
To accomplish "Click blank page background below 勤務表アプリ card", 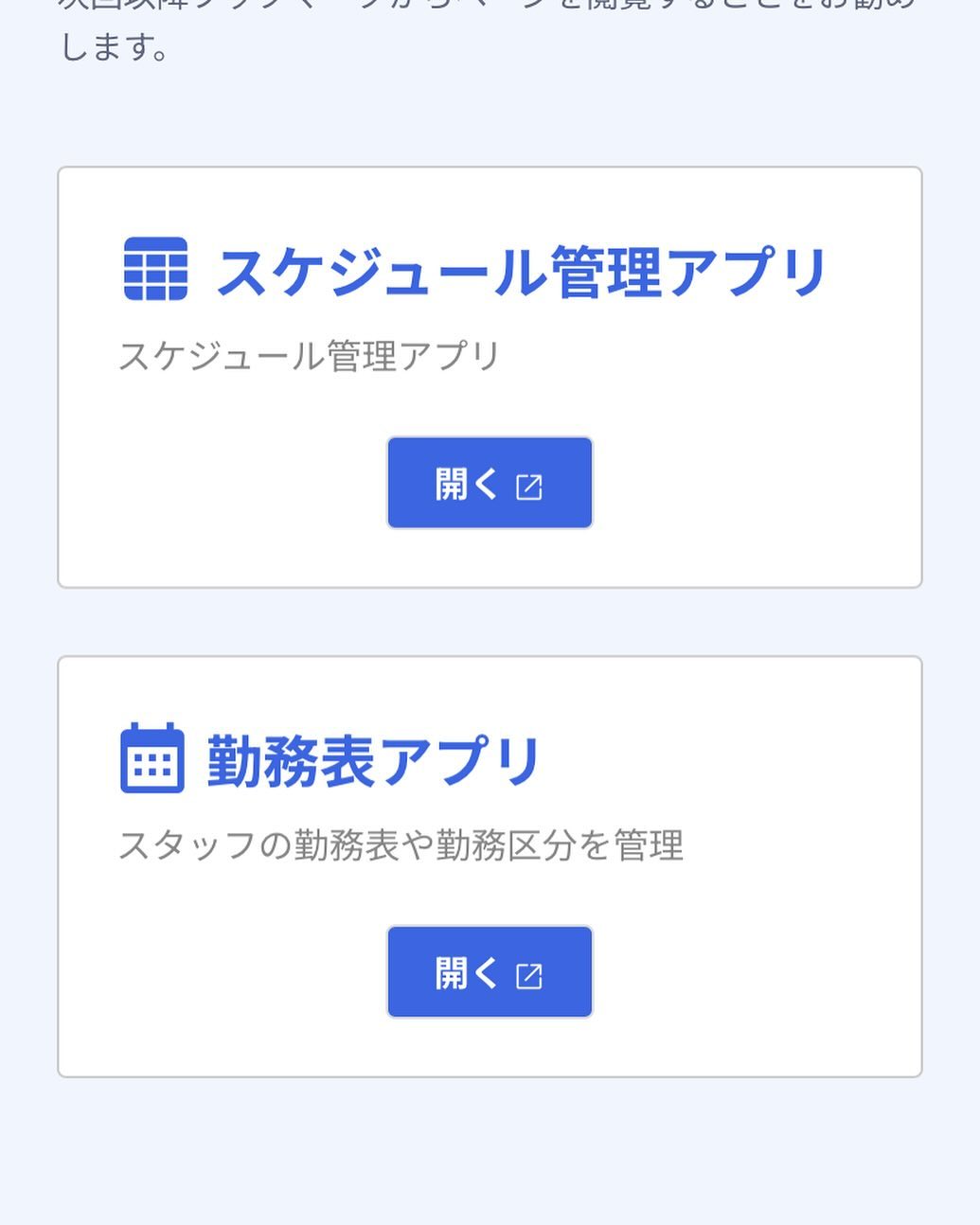I will pyautogui.click(x=490, y=1150).
